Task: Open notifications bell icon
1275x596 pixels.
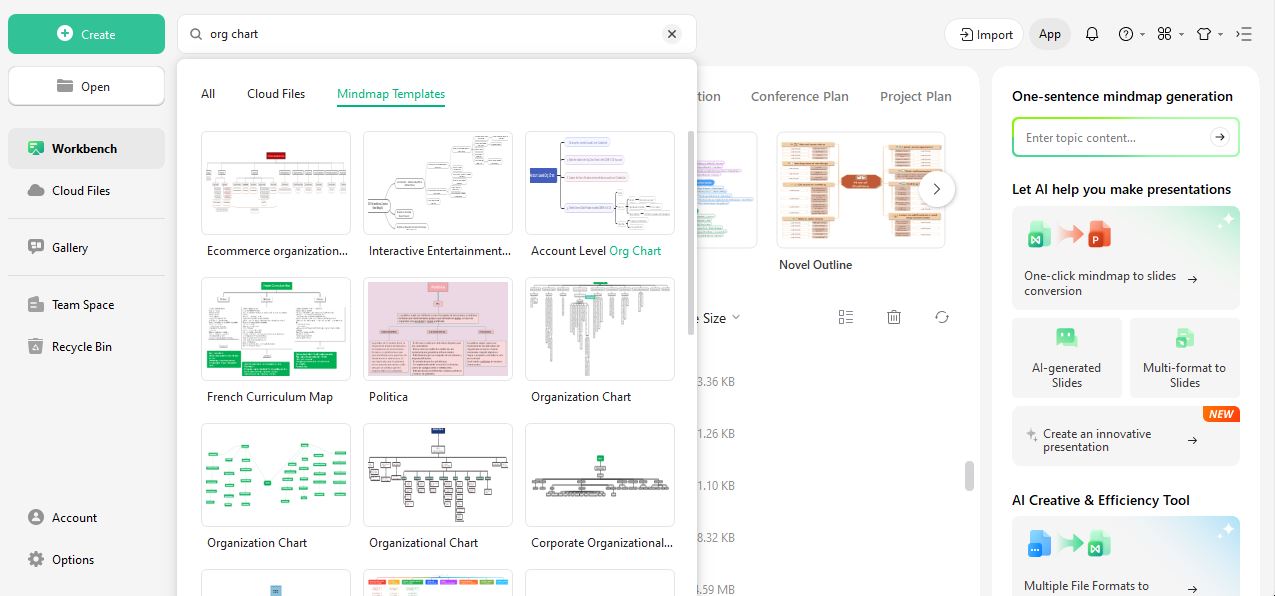Action: coord(1092,34)
